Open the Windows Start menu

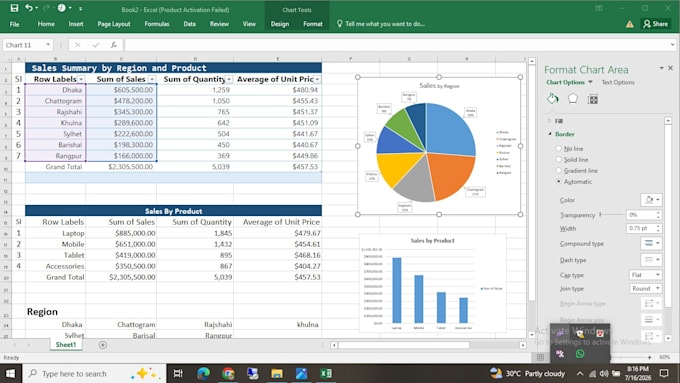coord(10,373)
